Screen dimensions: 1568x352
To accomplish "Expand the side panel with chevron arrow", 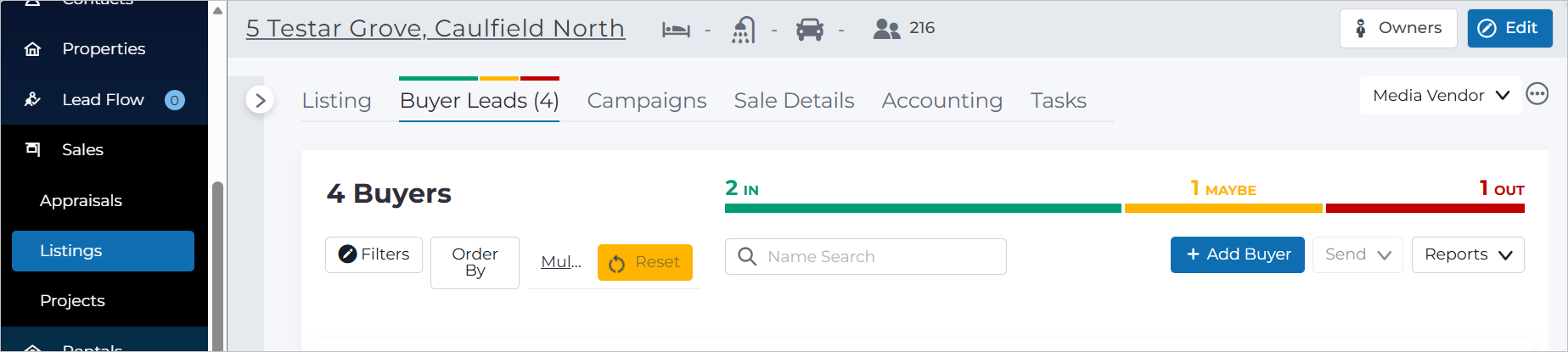I will pos(260,100).
